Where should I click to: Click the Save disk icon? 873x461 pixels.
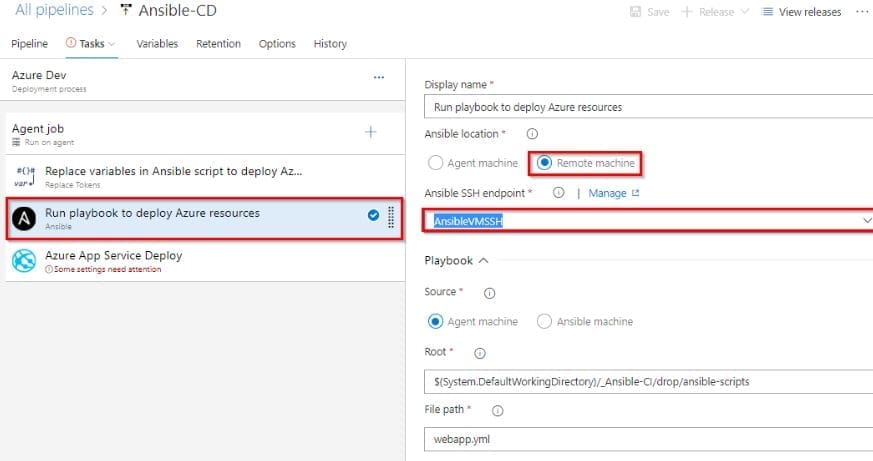pos(635,12)
